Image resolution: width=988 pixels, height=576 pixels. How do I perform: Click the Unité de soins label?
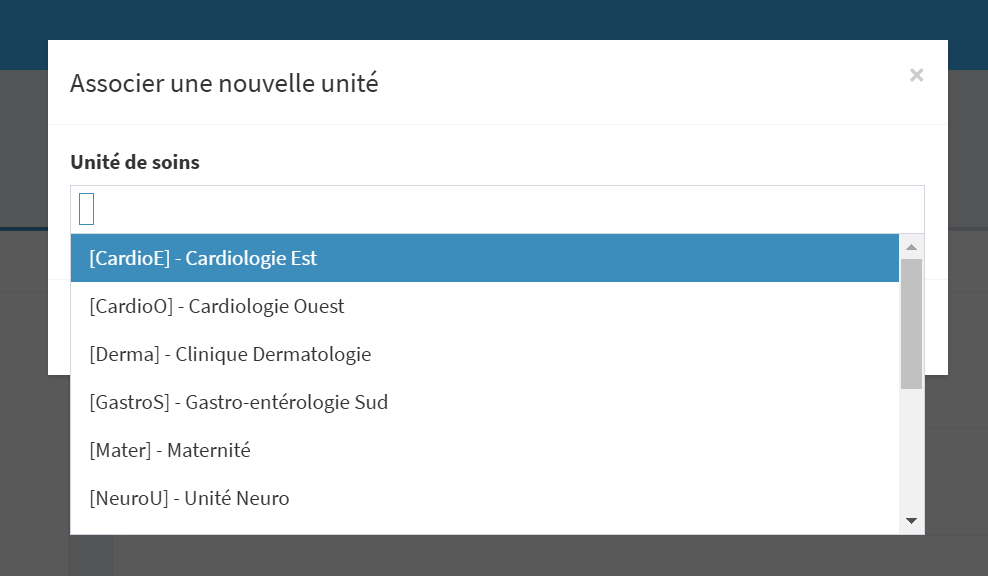[x=135, y=163]
